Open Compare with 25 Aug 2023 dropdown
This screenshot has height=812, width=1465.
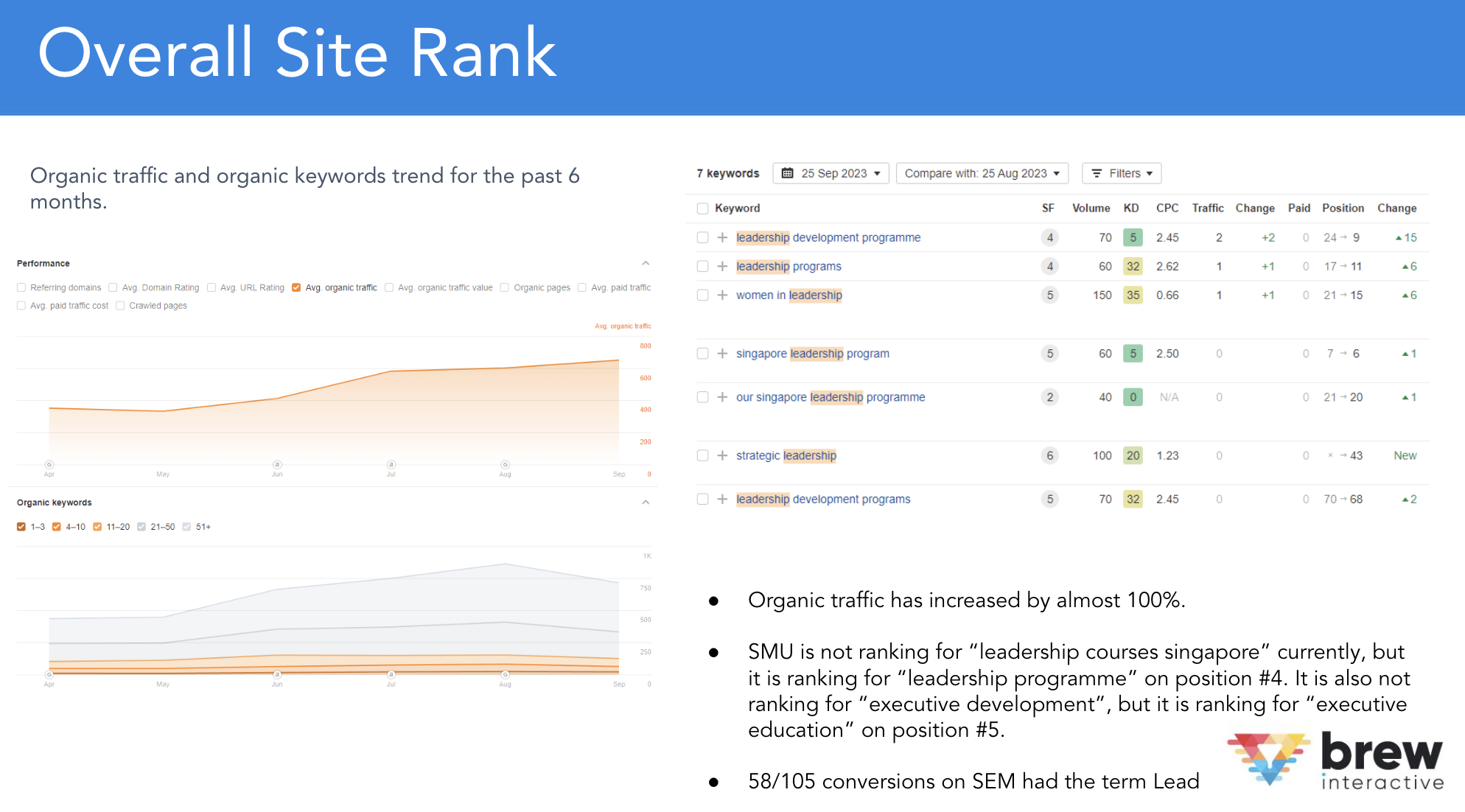[982, 173]
